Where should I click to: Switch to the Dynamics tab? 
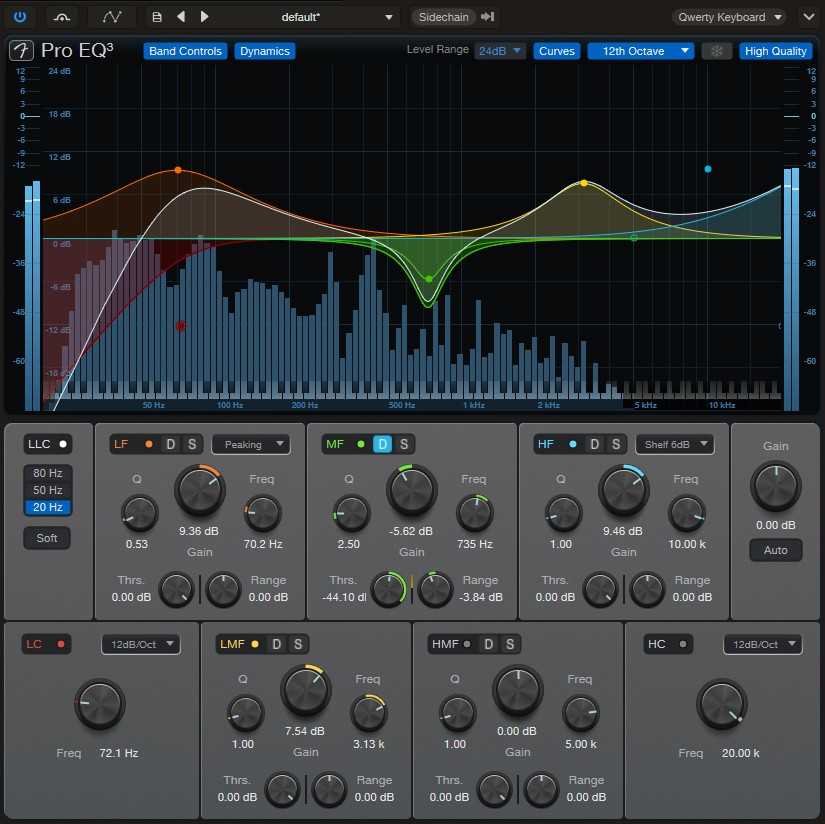tap(265, 50)
